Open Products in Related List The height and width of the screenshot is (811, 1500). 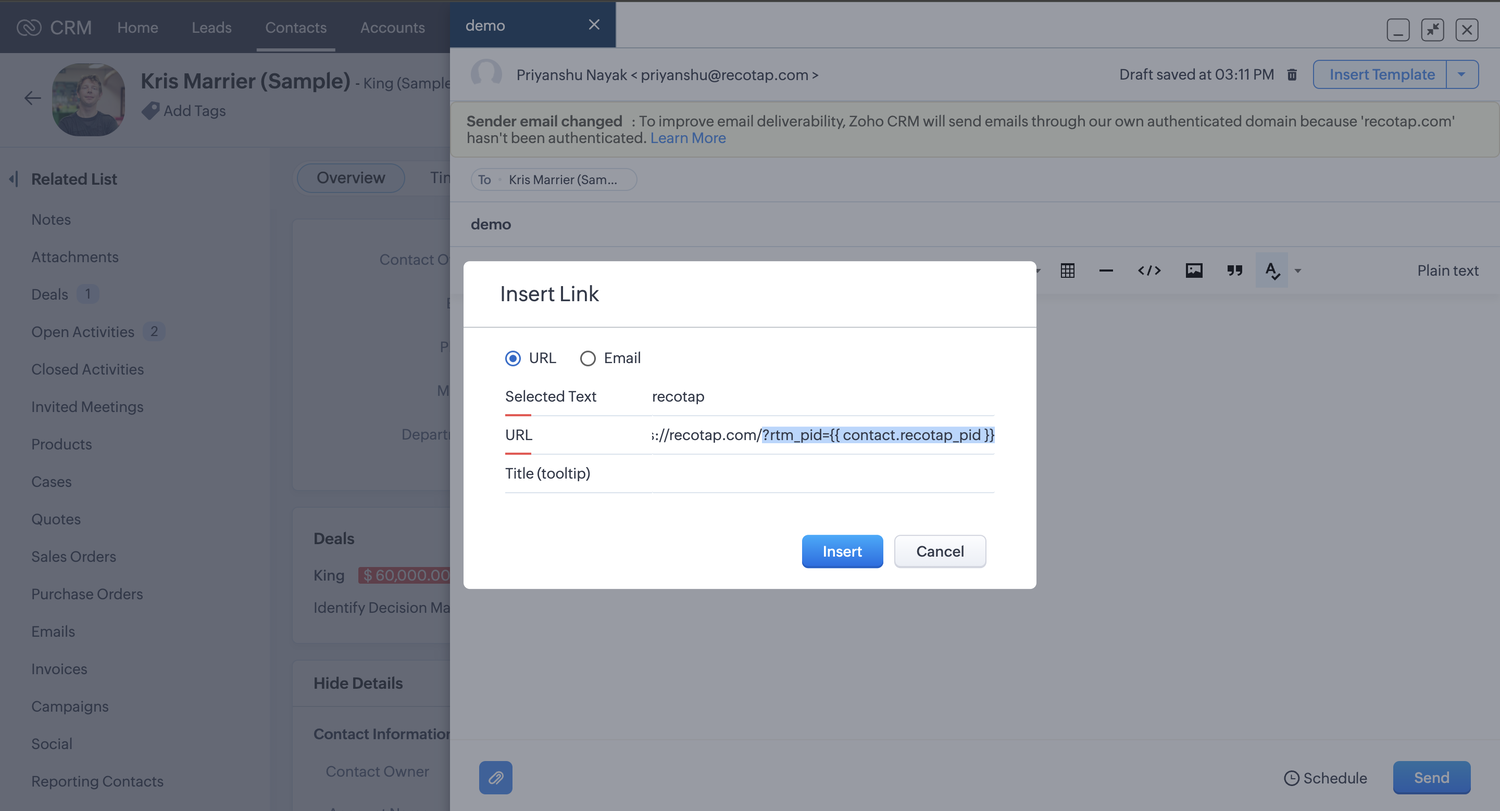61,444
